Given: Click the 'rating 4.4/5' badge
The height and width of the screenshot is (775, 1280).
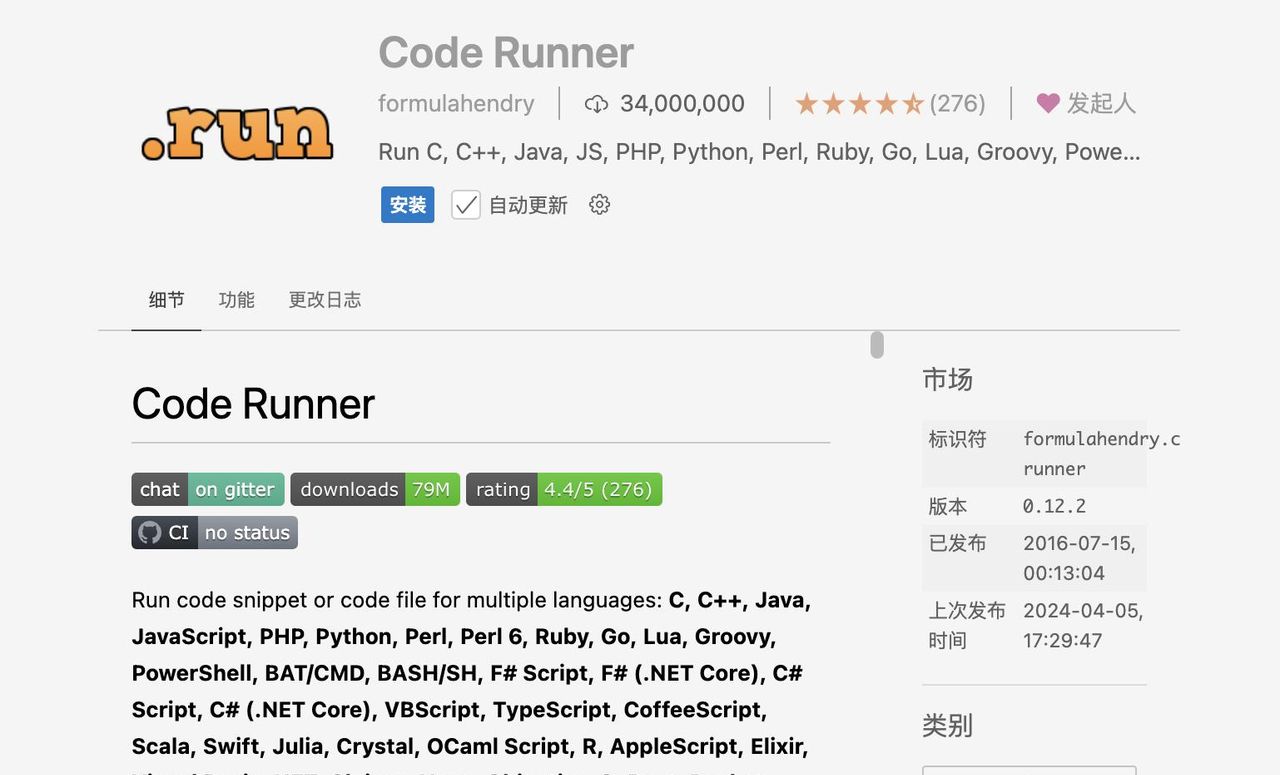Looking at the screenshot, I should pos(563,489).
